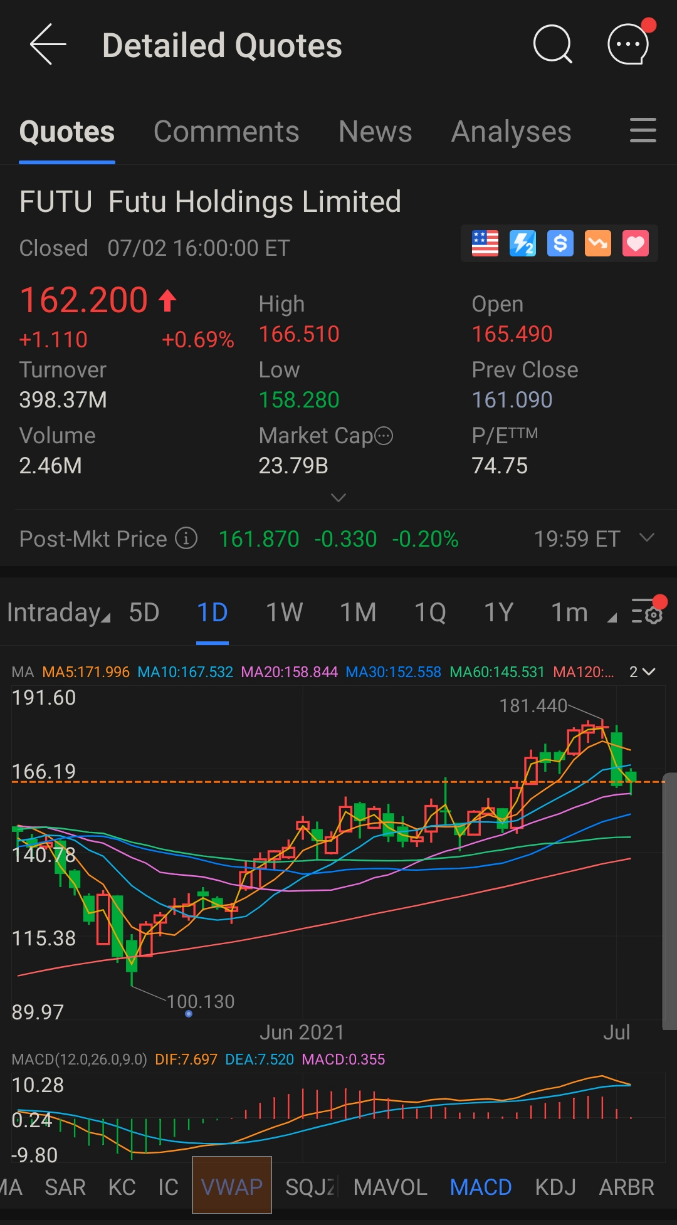Viewport: 677px width, 1225px height.
Task: Open the search magnifier icon
Action: coord(552,44)
